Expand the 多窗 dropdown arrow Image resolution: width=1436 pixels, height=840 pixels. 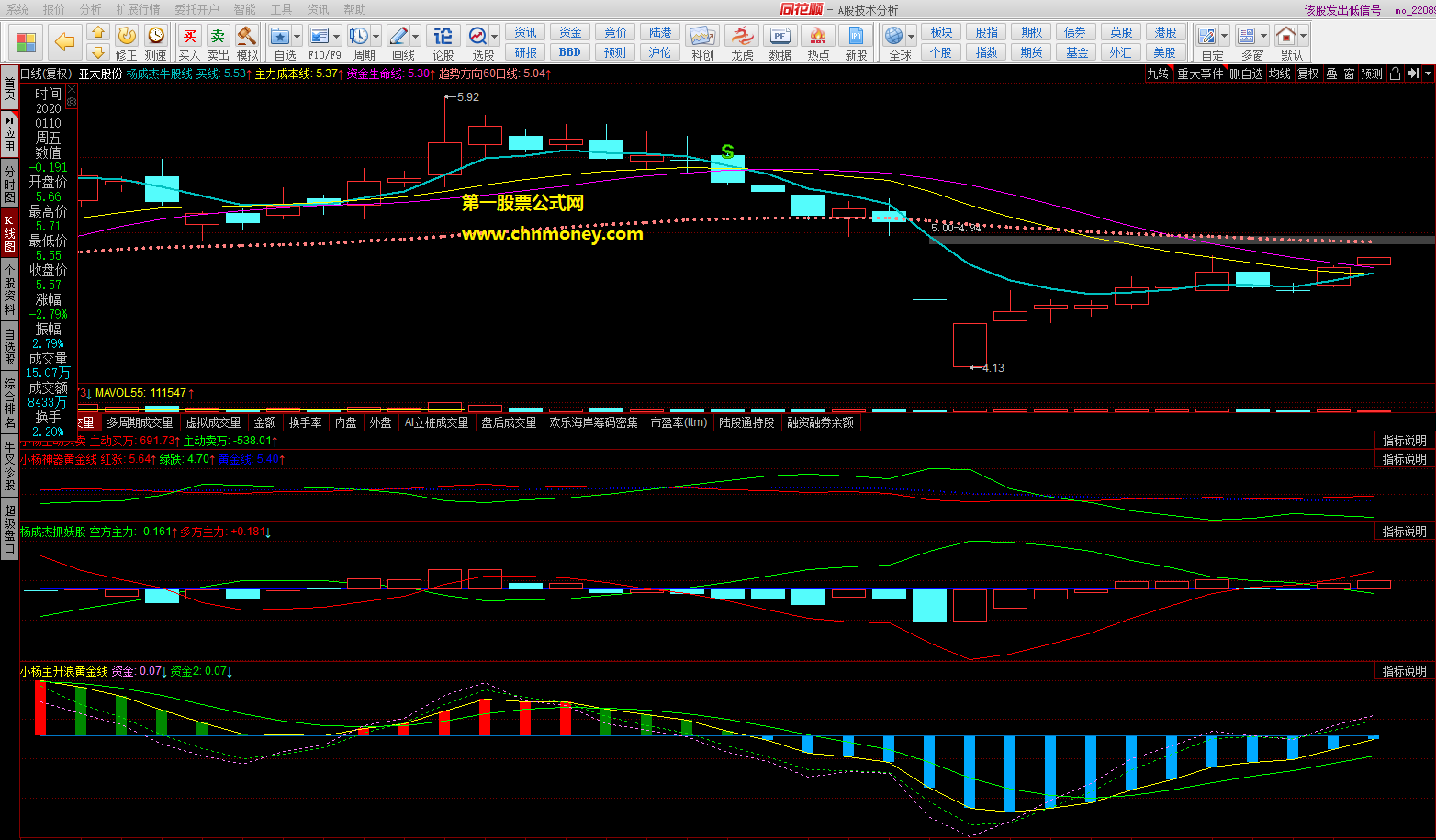1264,37
